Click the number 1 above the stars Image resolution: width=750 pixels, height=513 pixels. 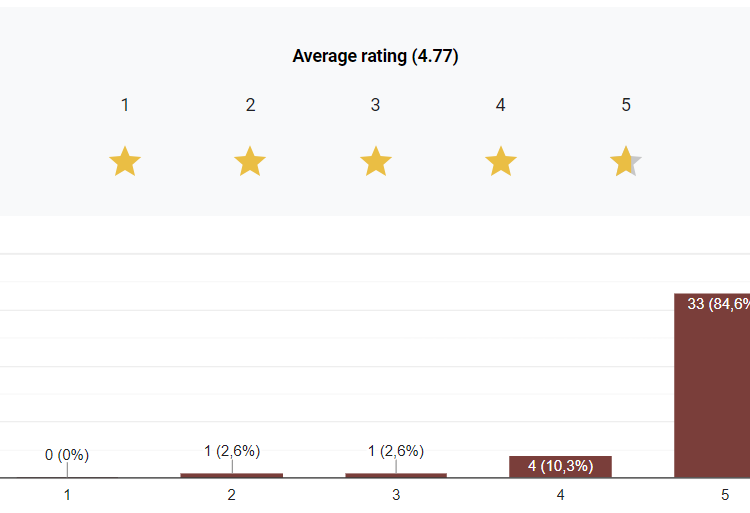(x=125, y=105)
